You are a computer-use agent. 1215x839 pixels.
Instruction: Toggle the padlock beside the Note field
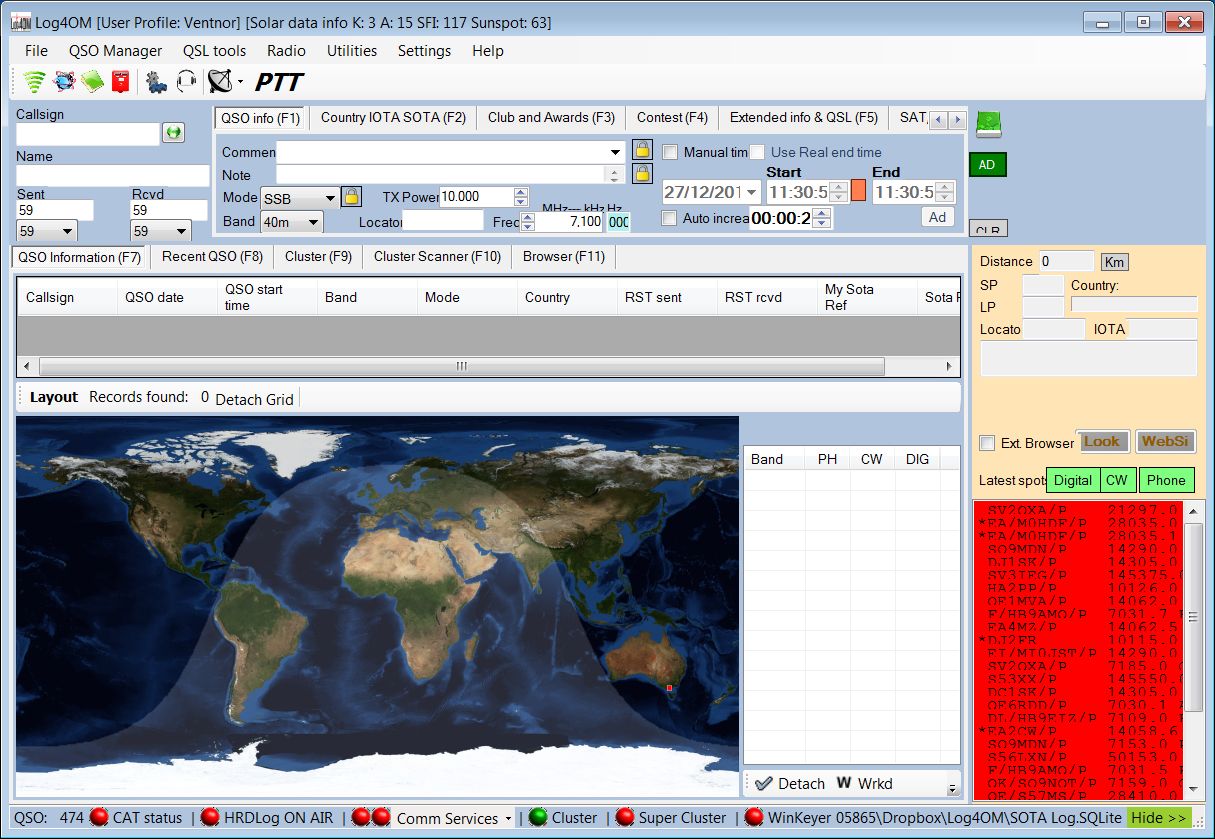click(643, 174)
